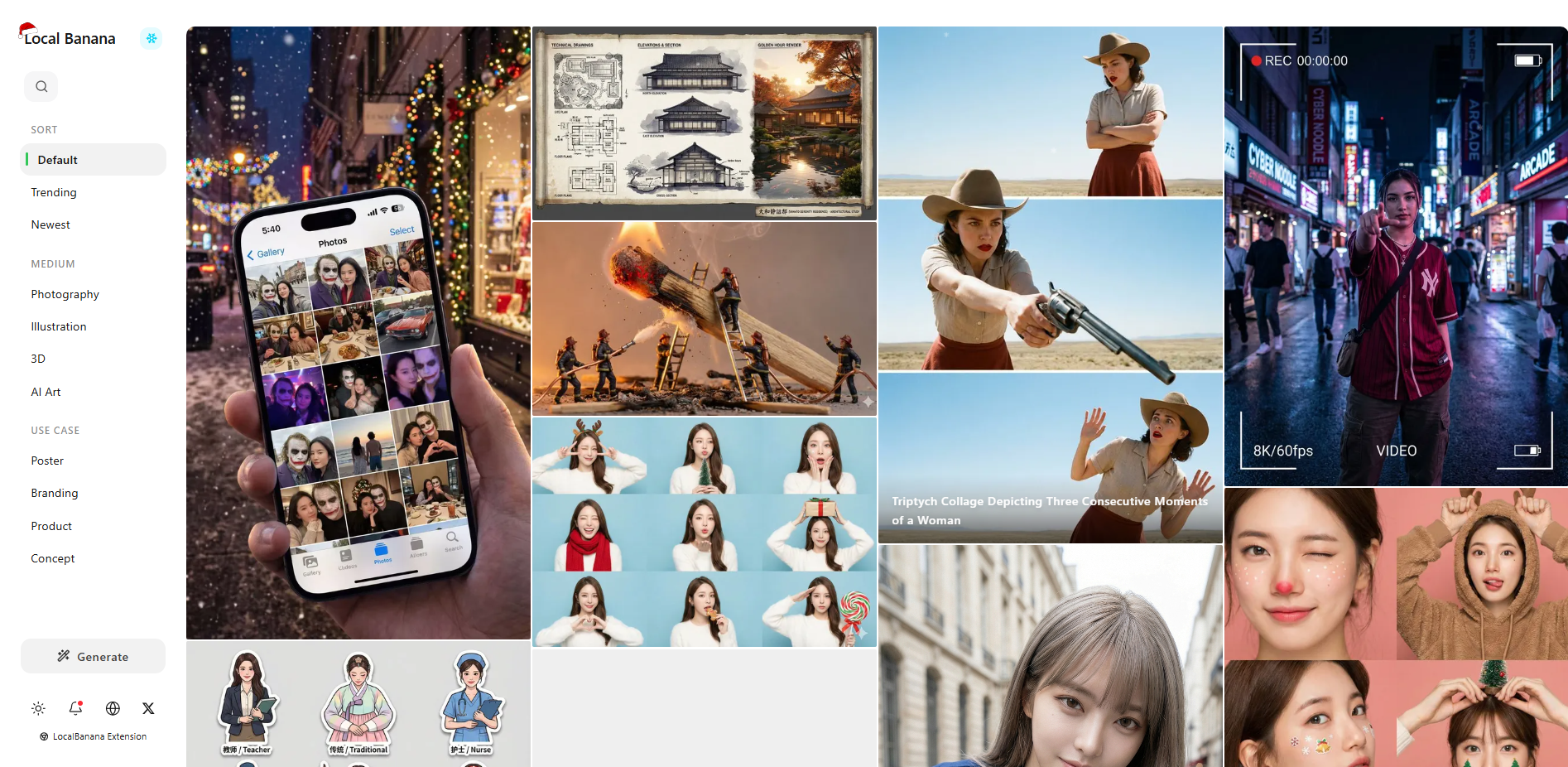Screen dimensions: 1568x767
Task: Open the search magnifier button
Action: (41, 86)
